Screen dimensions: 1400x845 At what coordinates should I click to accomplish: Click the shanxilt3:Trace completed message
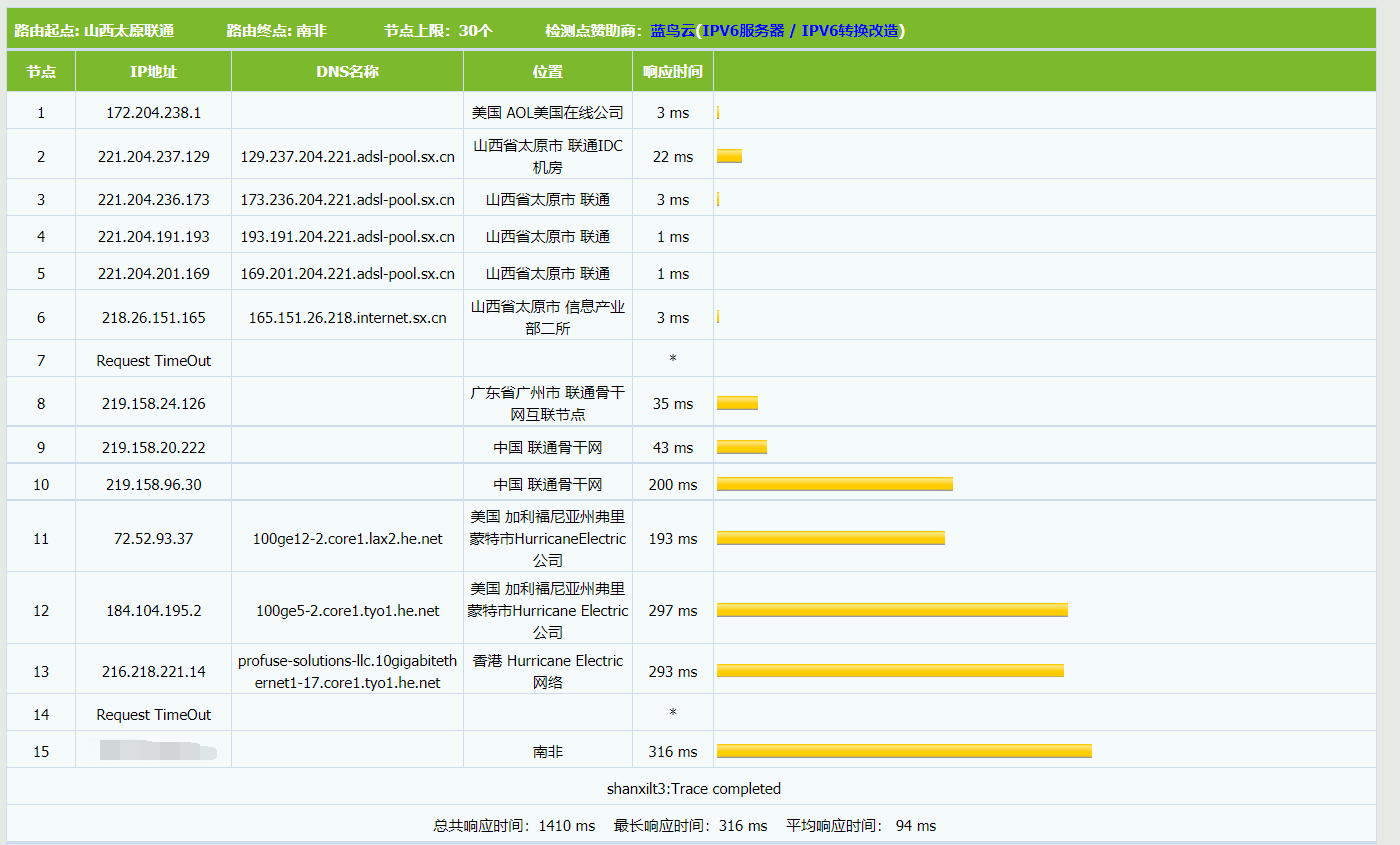[693, 789]
